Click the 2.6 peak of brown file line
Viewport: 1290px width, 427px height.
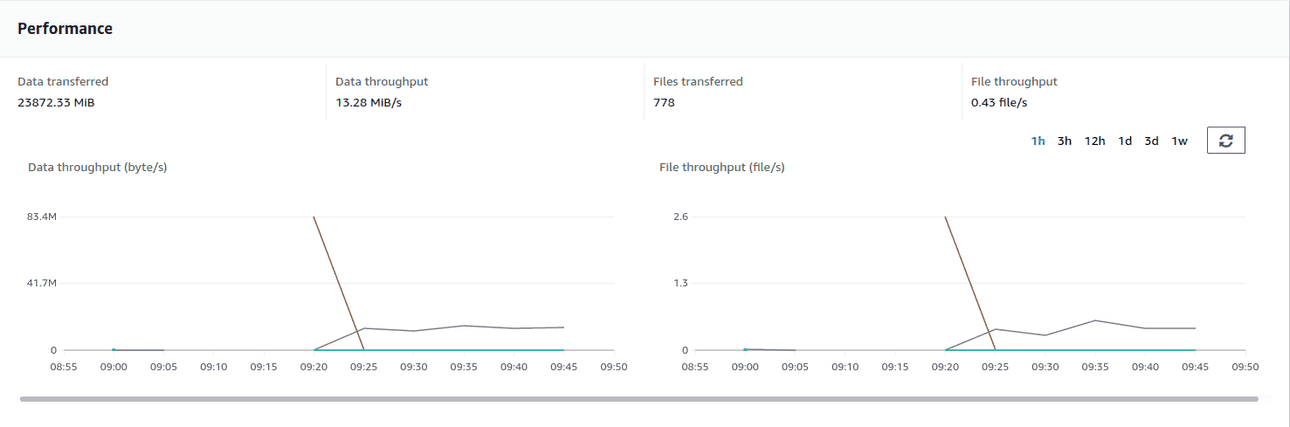coord(945,217)
